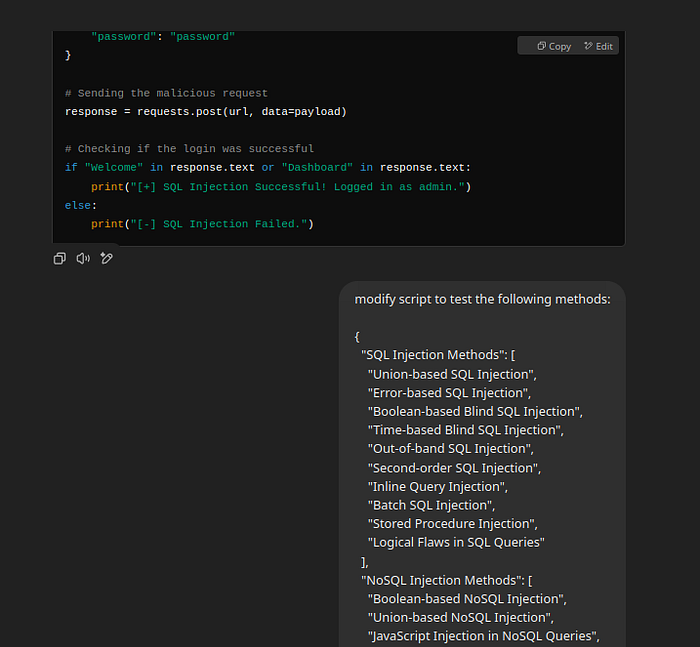700x647 pixels.
Task: Click the "Boolean-based NoSQL Injection" entry
Action: (x=467, y=599)
